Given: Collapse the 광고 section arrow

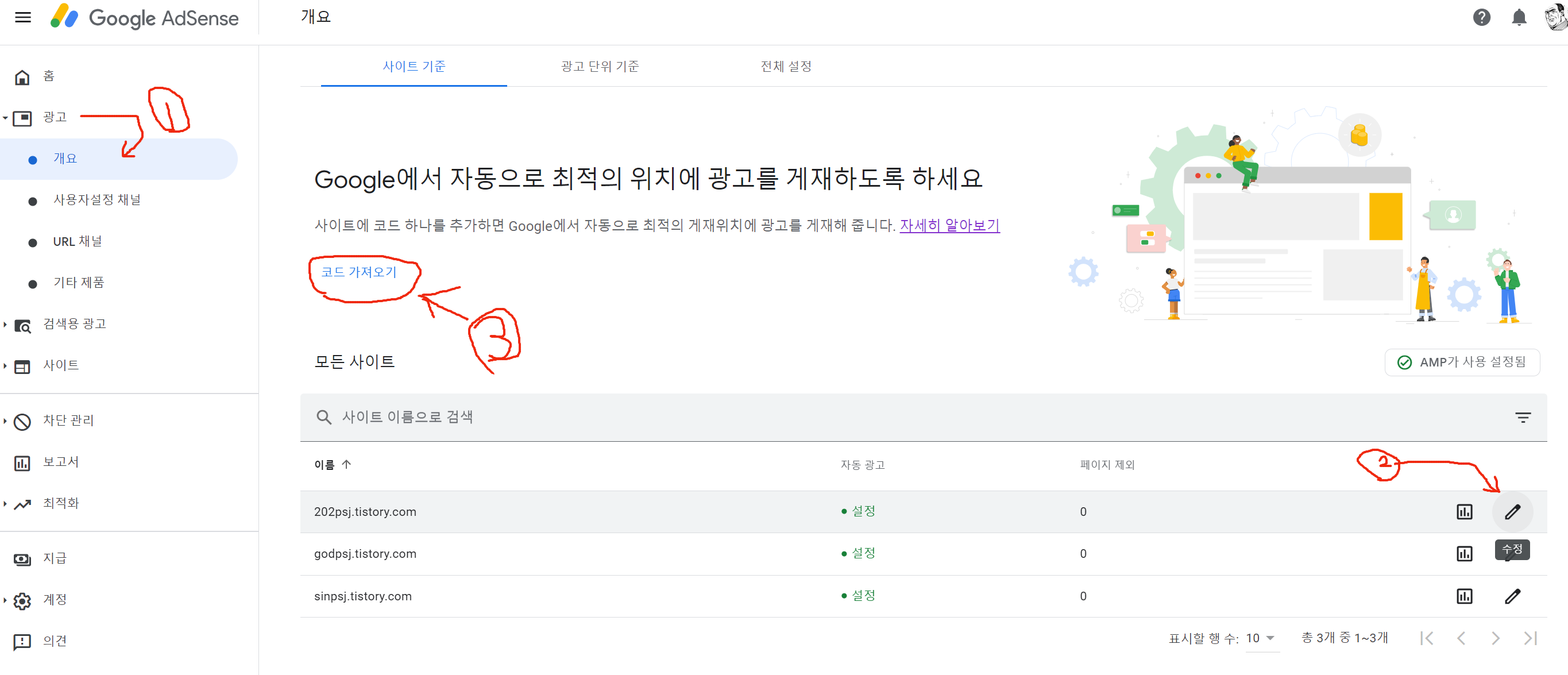Looking at the screenshot, I should coord(5,118).
